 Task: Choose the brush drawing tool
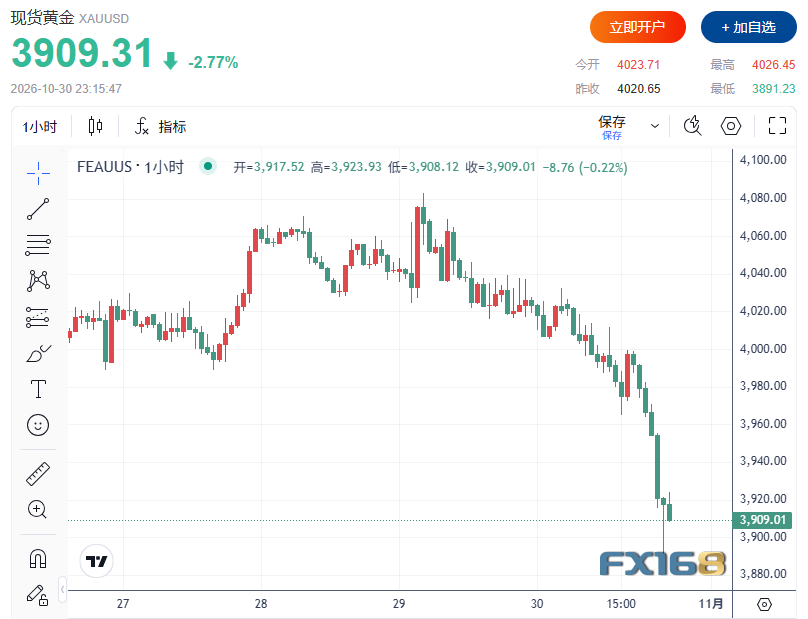(x=38, y=354)
